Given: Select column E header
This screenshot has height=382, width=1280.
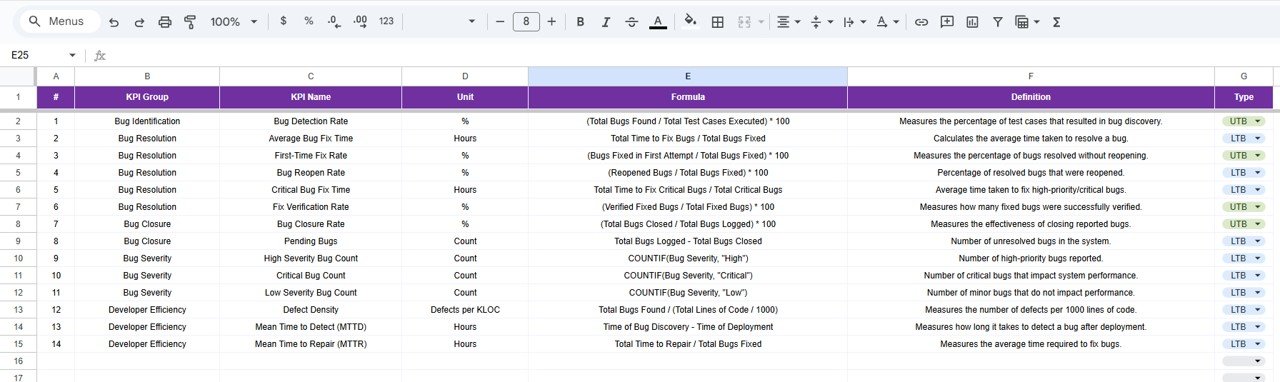Looking at the screenshot, I should pos(688,76).
